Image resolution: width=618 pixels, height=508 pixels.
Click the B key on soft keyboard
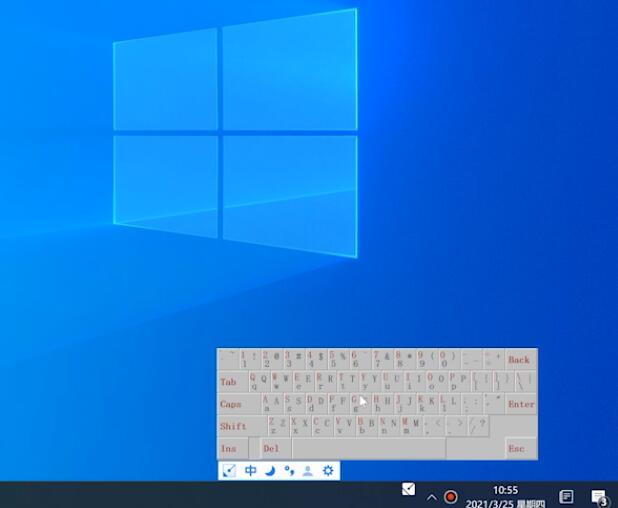pos(367,426)
